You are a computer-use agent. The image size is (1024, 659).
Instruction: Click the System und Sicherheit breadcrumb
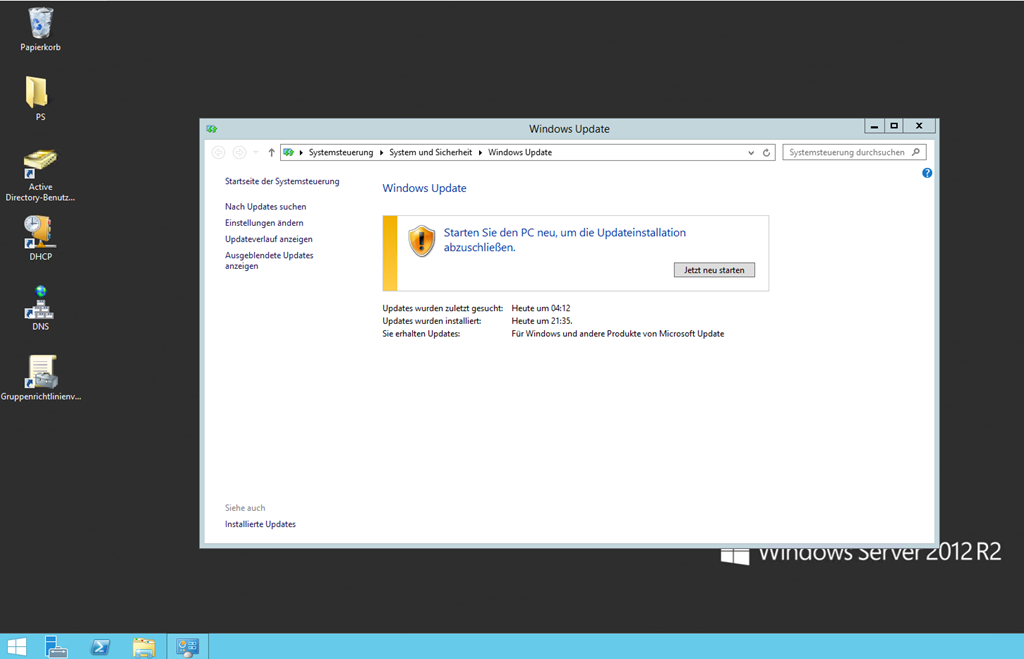tap(431, 153)
